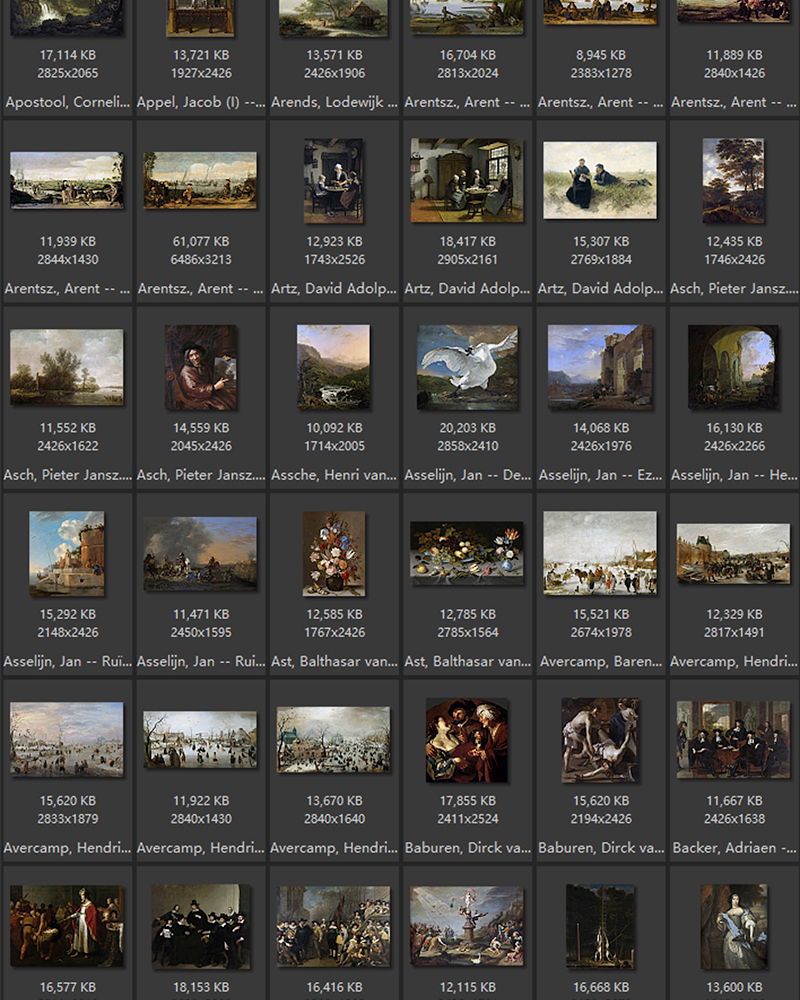
Task: Click the Backer, Adriaen group portrait thumbnail
Action: 733,740
